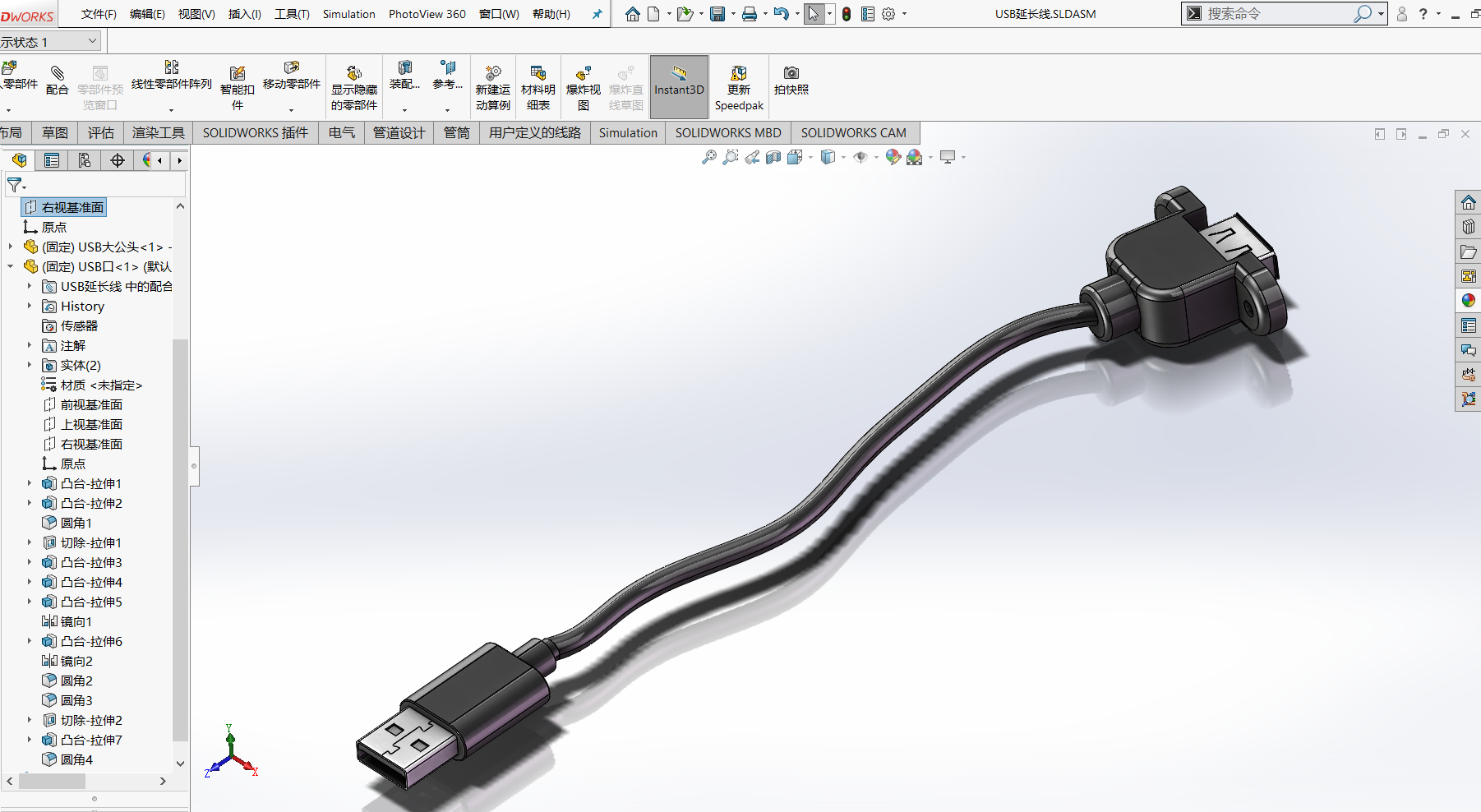Open SOLIDWORKS Resources home in task pane
The image size is (1481, 812).
point(1469,202)
